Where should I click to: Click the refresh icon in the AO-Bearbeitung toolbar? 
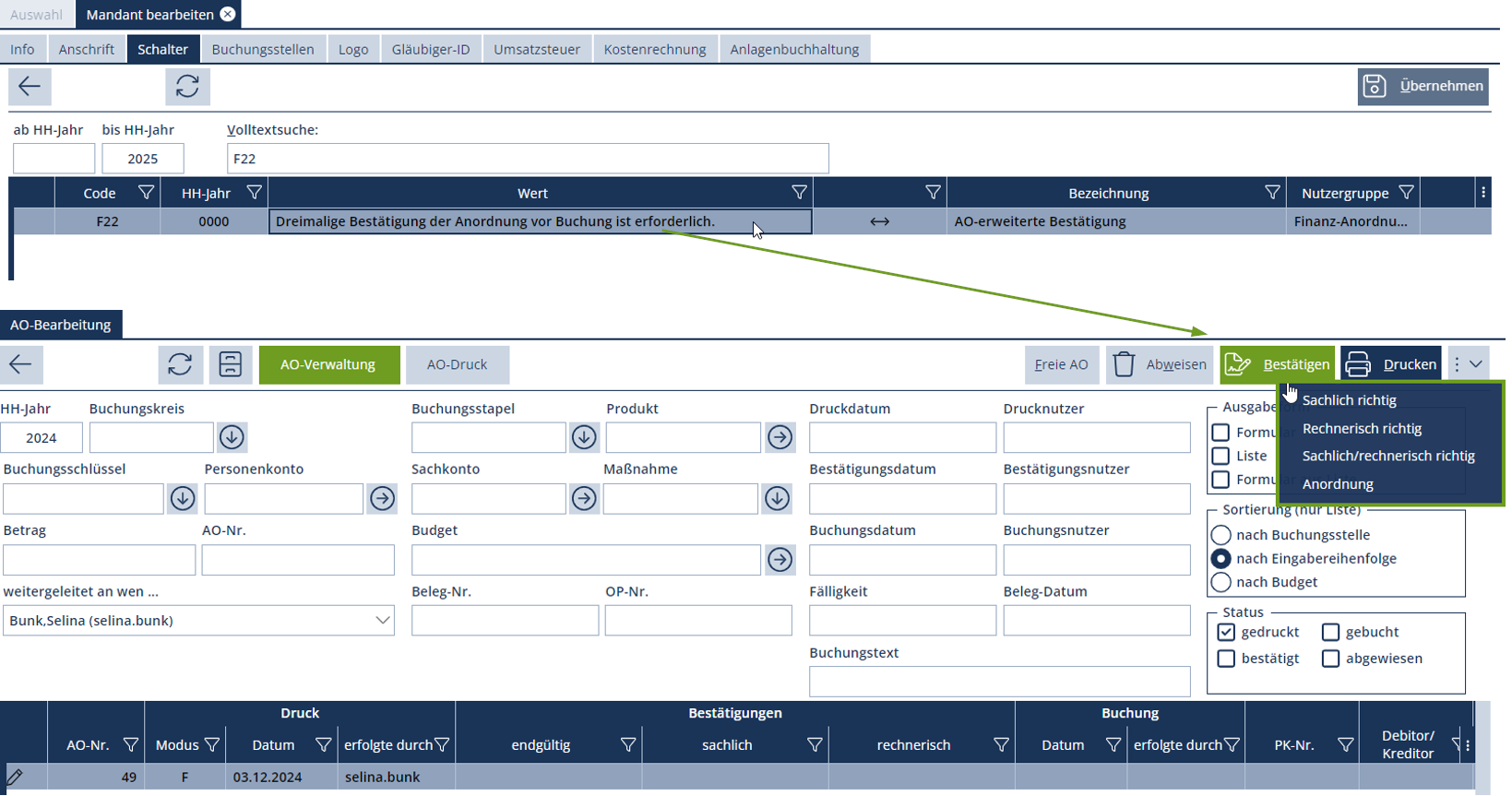click(180, 364)
